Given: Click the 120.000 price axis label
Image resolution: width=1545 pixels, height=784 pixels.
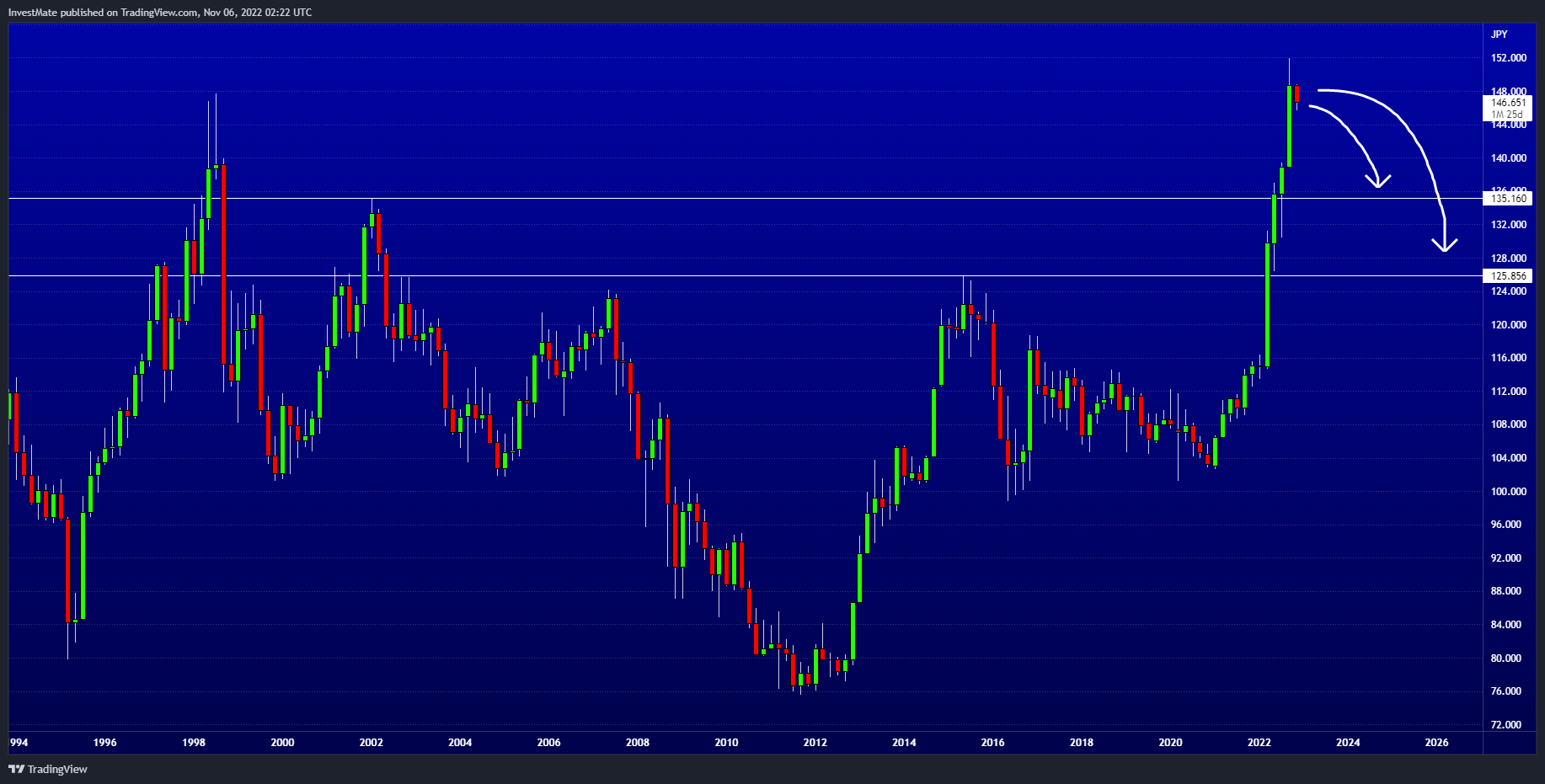Looking at the screenshot, I should coord(1508,325).
